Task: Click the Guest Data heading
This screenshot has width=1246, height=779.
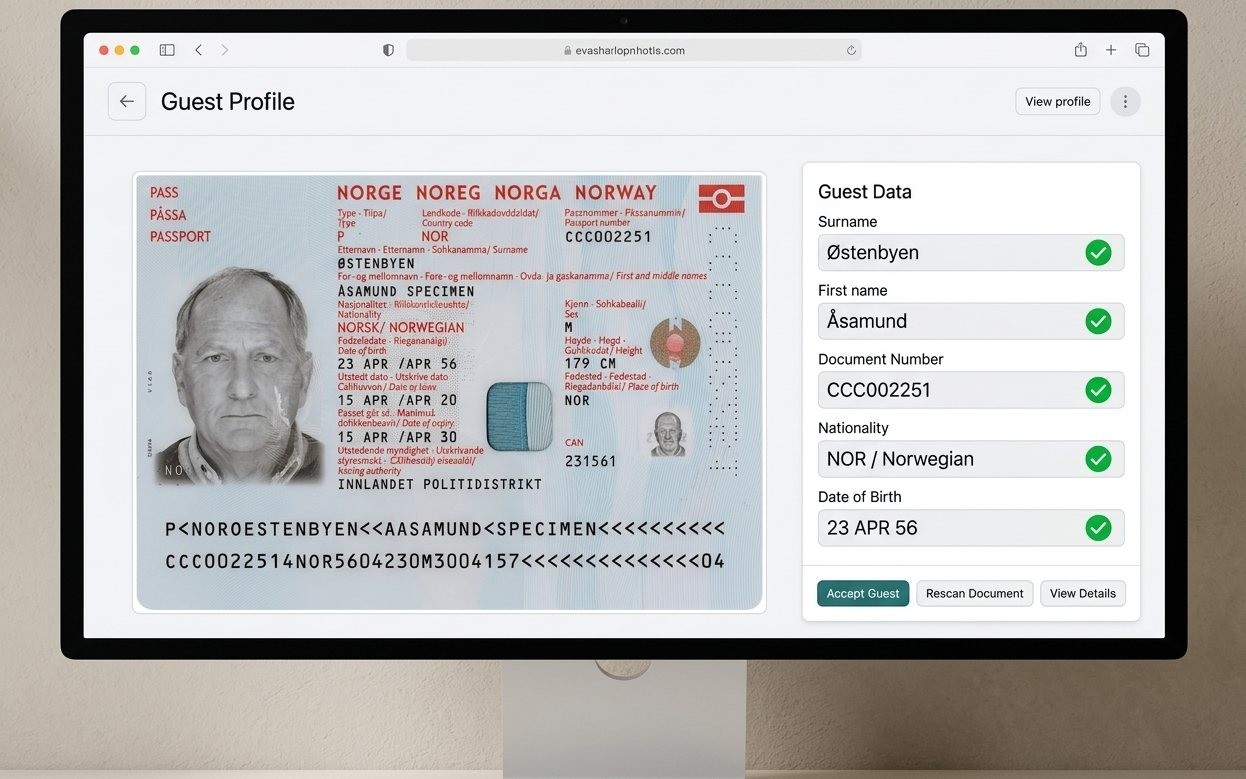Action: (x=865, y=192)
